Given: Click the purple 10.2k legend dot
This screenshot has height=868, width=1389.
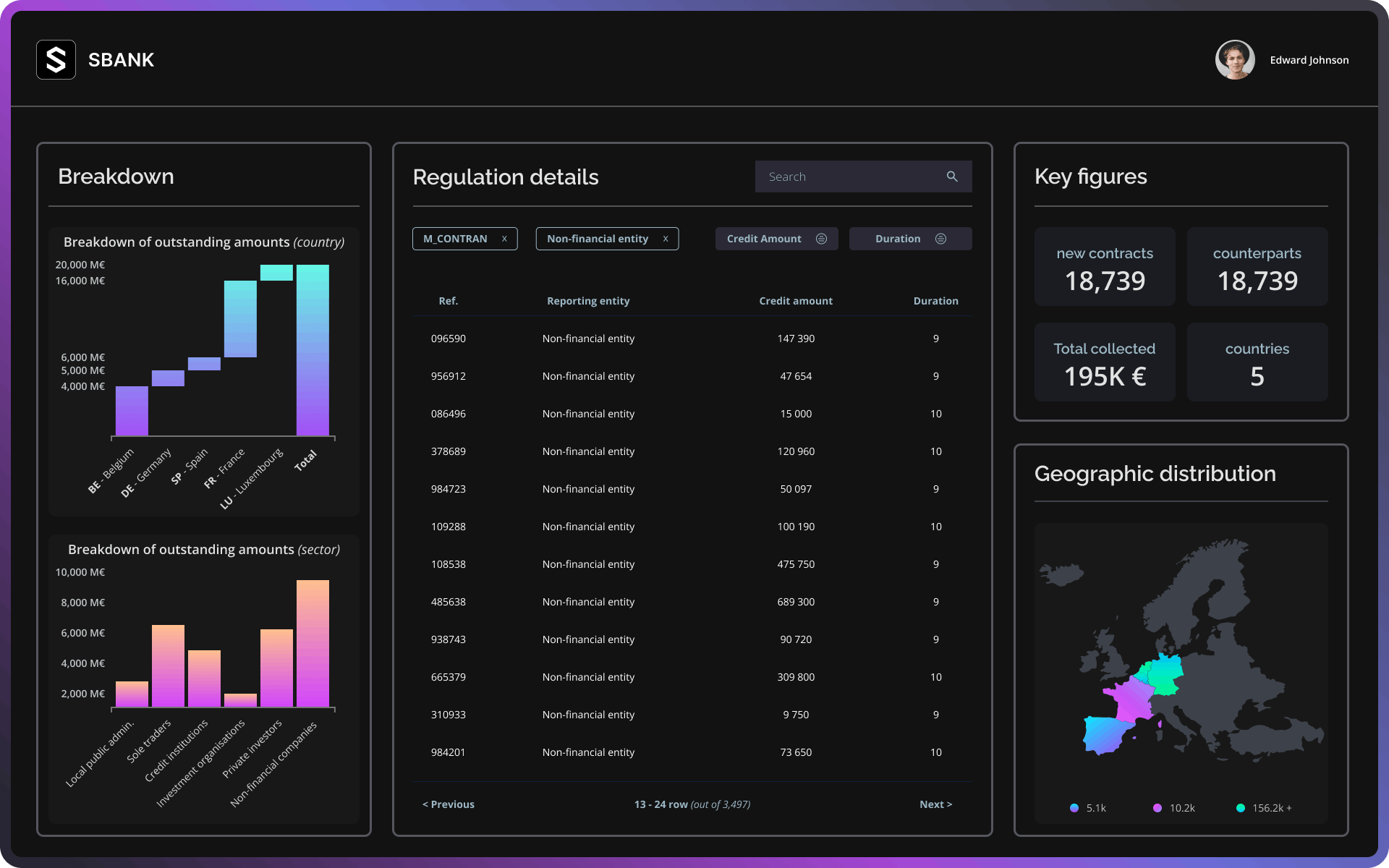Looking at the screenshot, I should [x=1157, y=808].
